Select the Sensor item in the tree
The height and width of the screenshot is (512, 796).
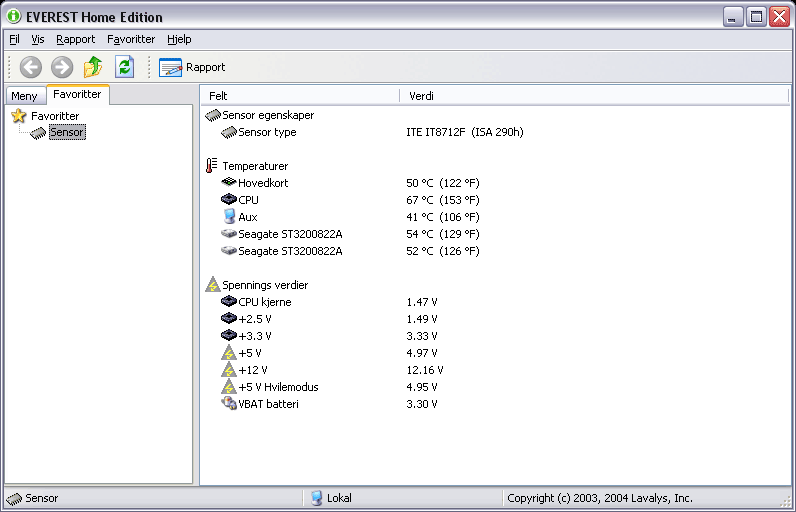(67, 132)
